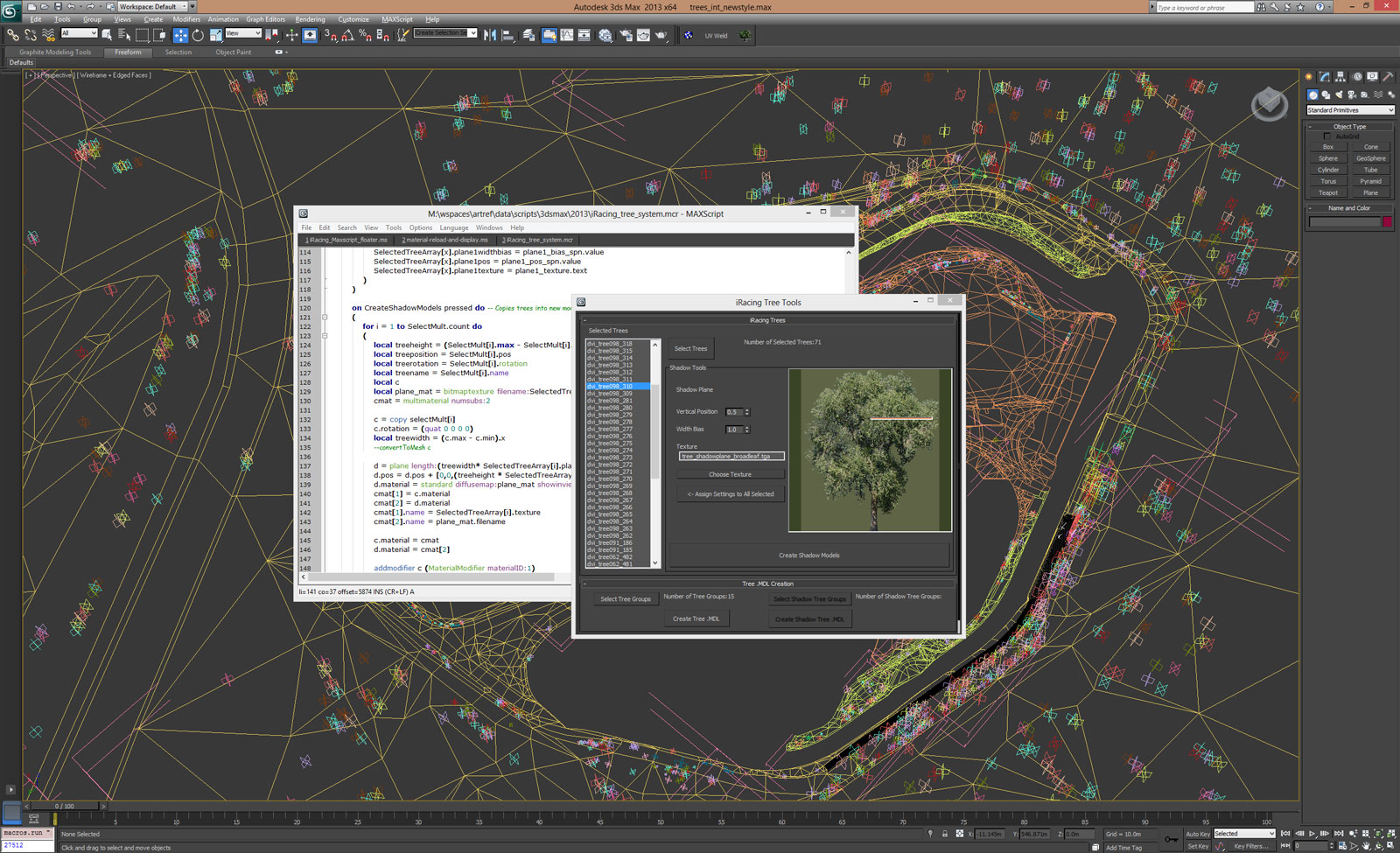Click the teapot Render Production icon
Viewport: 1400px width, 853px height.
(661, 35)
